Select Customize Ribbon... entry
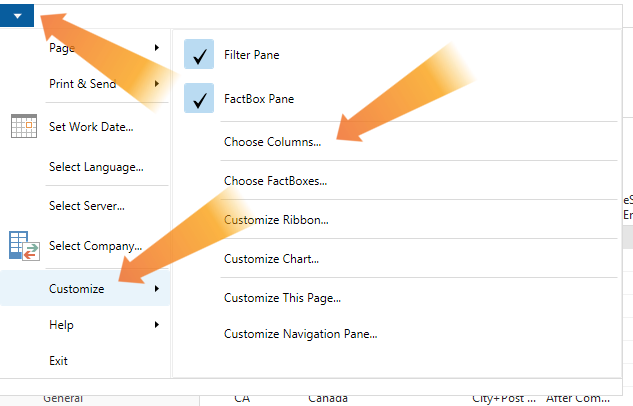The height and width of the screenshot is (406, 633). pyautogui.click(x=276, y=220)
